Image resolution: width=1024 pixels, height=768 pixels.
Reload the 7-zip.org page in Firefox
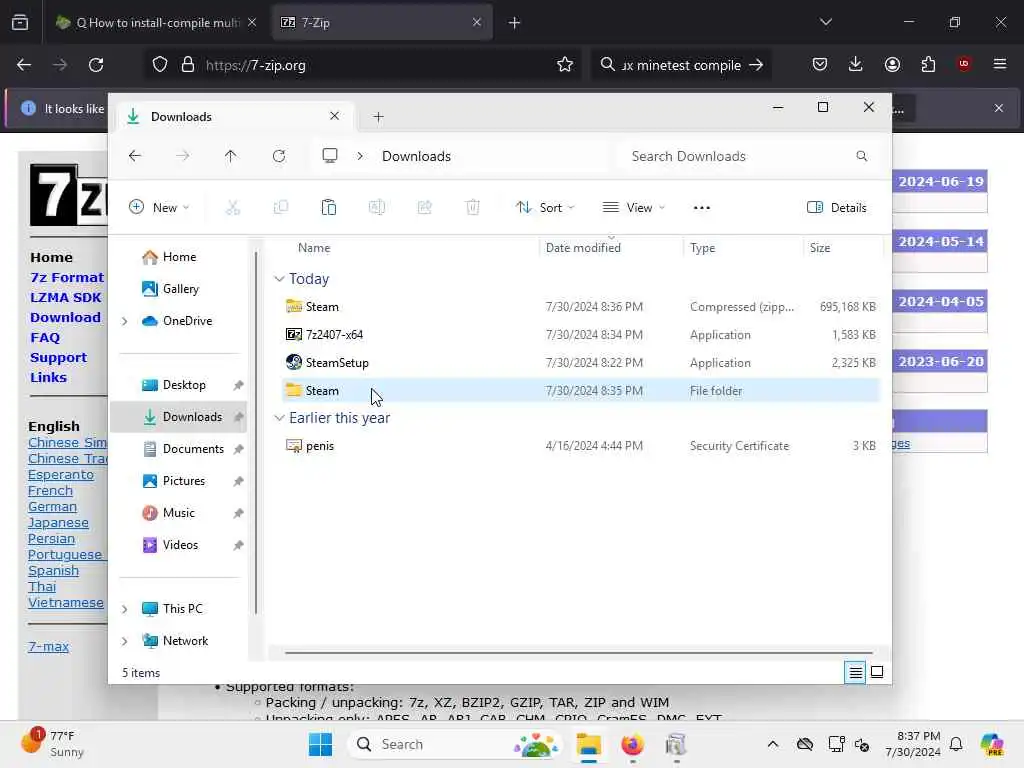[96, 65]
